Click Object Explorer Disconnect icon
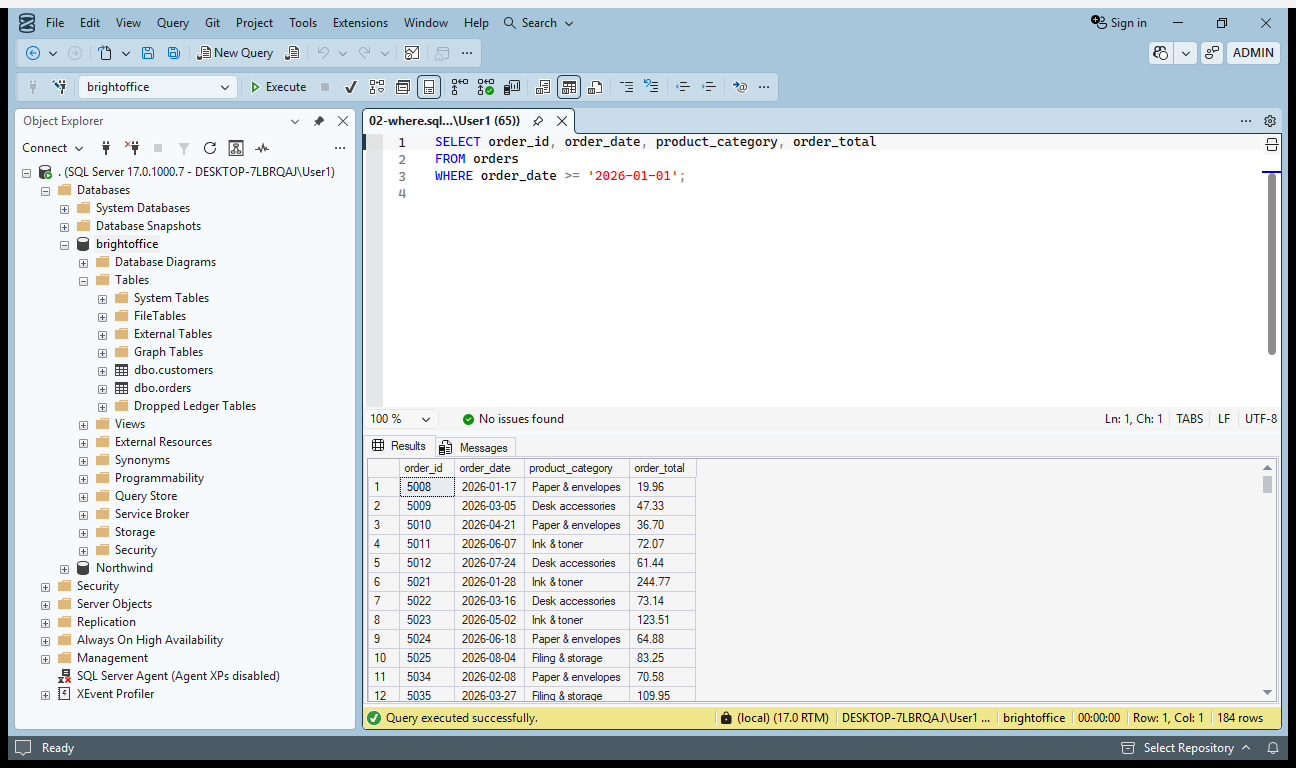Screen dimensions: 1296x768 click(x=131, y=148)
